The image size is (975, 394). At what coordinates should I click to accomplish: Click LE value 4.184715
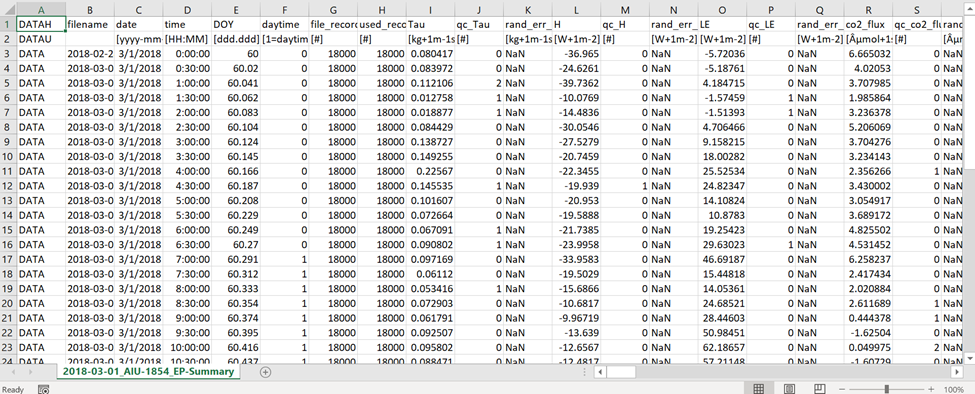(723, 83)
